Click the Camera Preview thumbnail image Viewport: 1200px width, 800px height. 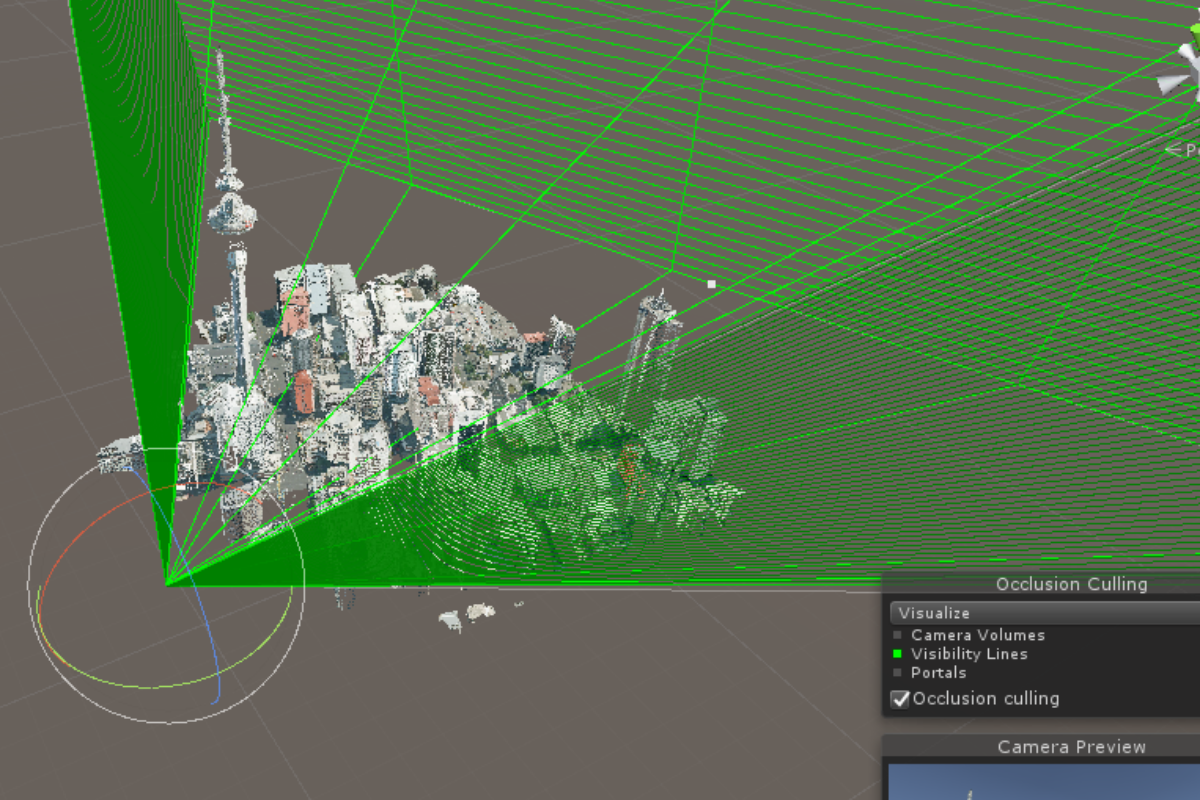pyautogui.click(x=1043, y=783)
